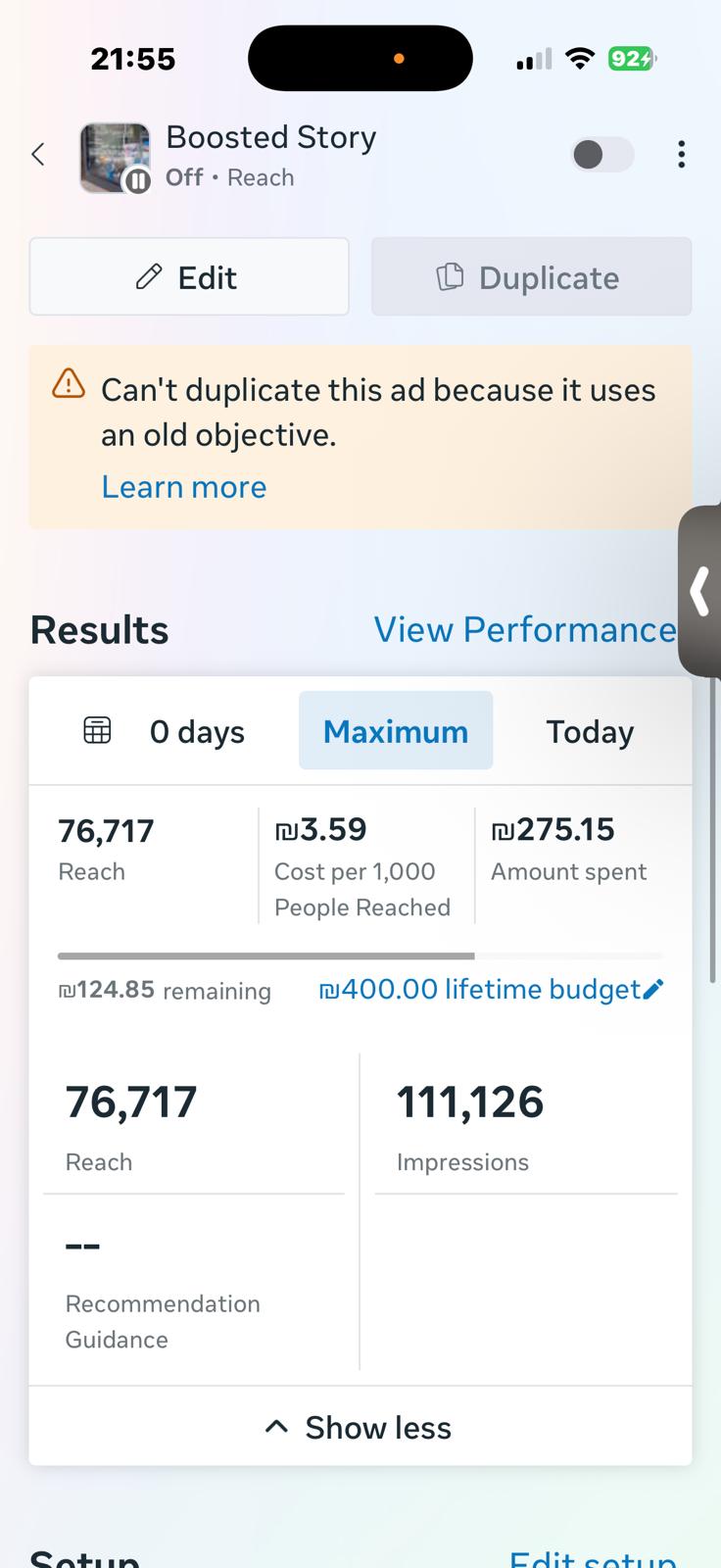Select the 0 days date range
The width and height of the screenshot is (721, 1568).
[x=197, y=732]
